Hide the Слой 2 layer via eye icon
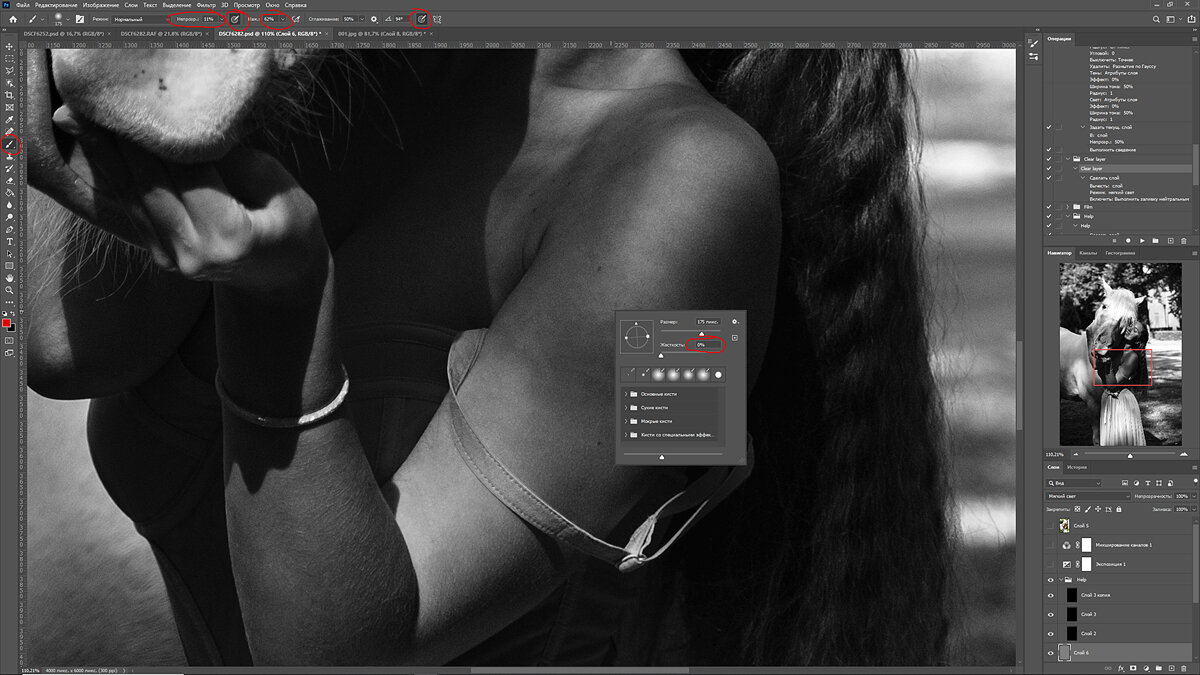The height and width of the screenshot is (675, 1200). [1051, 633]
